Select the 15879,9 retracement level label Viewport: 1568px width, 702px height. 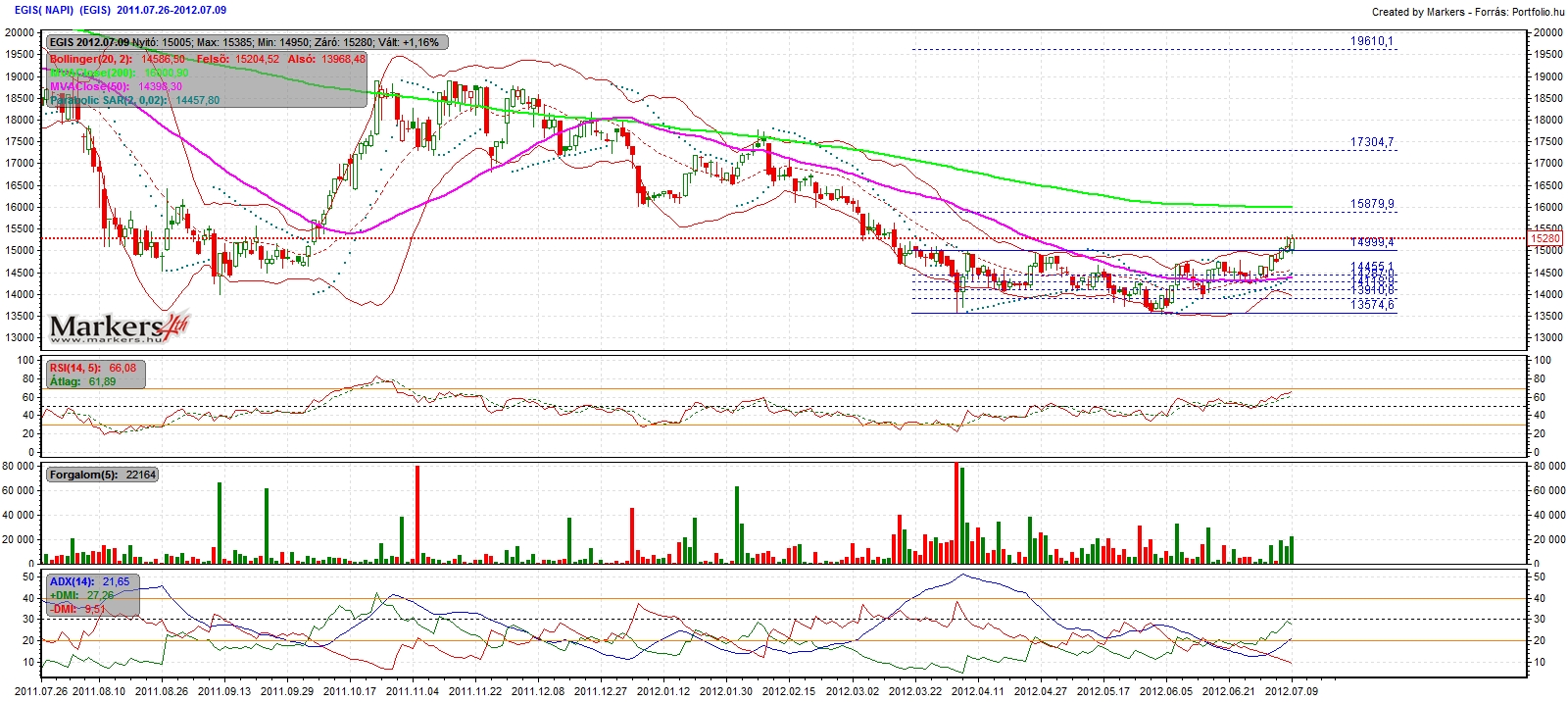tap(1371, 204)
